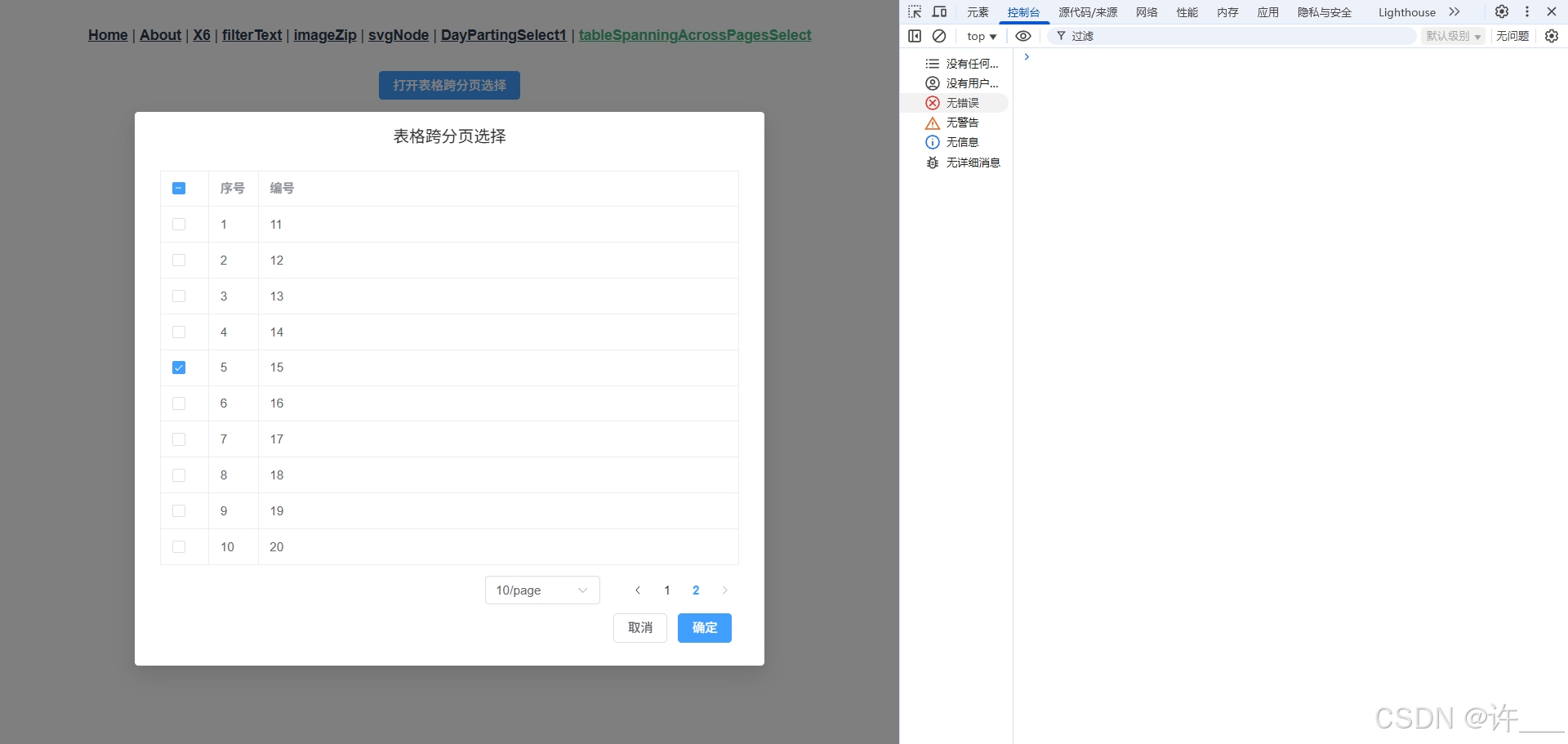Image resolution: width=1568 pixels, height=744 pixels.
Task: Focus the console '过滤' filter field
Action: (1232, 36)
